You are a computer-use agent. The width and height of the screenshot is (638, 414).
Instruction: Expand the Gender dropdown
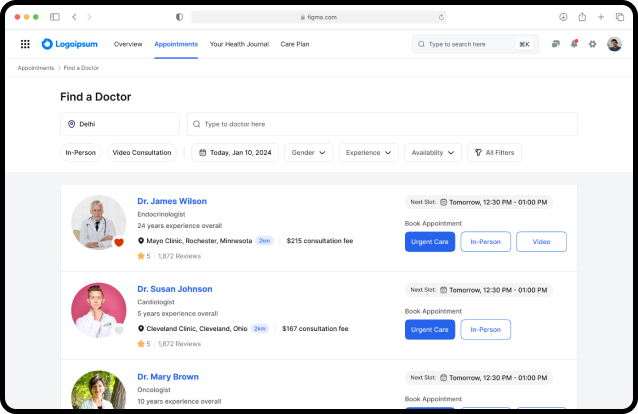tap(308, 153)
